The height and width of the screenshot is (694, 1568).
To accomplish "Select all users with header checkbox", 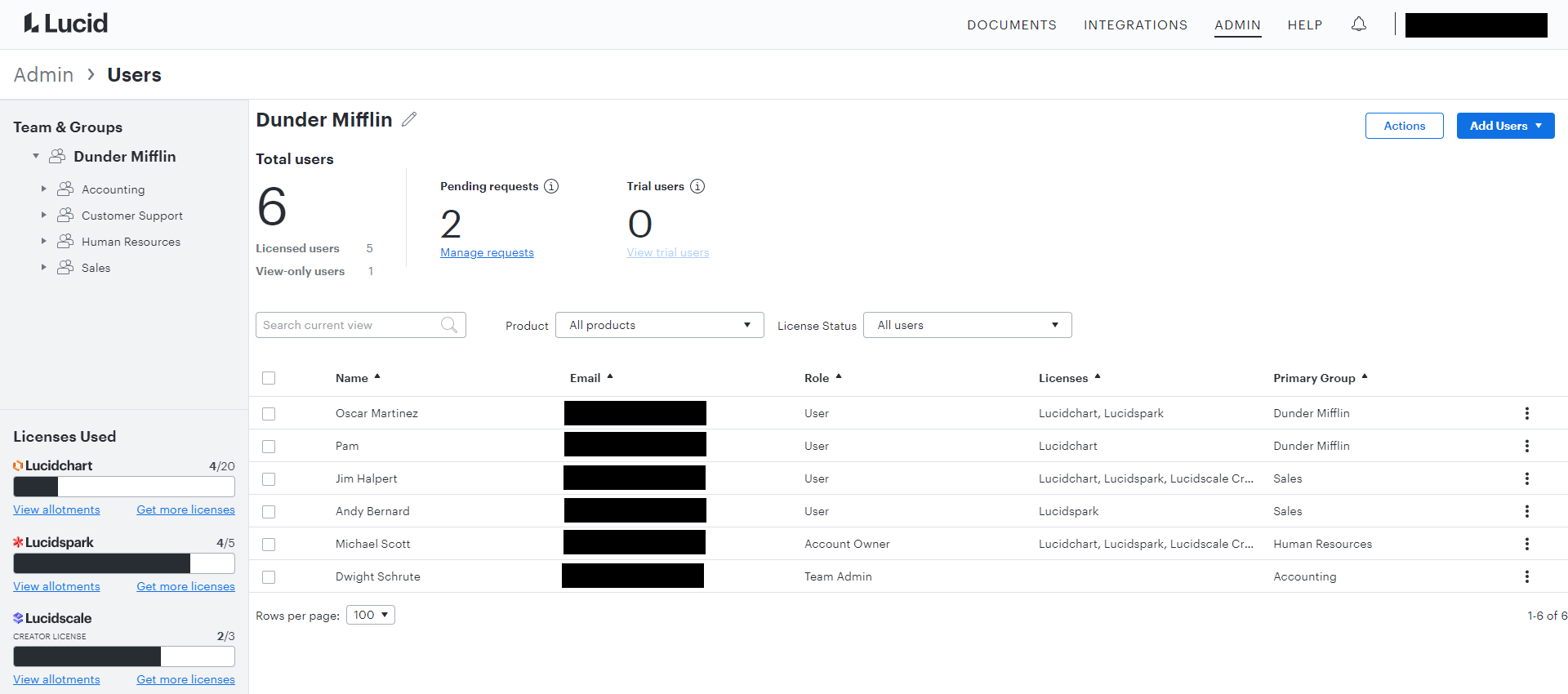I will [x=269, y=378].
